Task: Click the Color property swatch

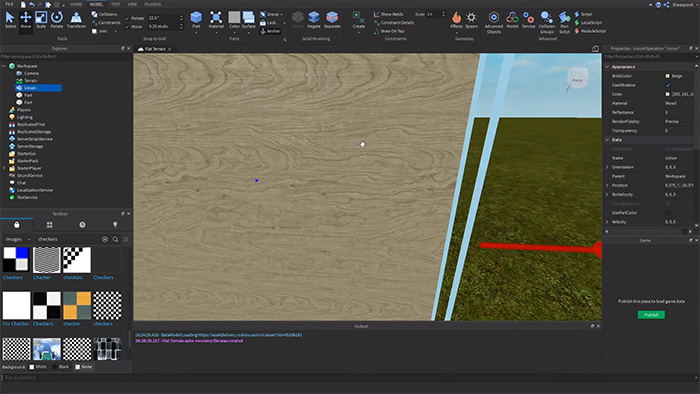Action: [x=668, y=94]
